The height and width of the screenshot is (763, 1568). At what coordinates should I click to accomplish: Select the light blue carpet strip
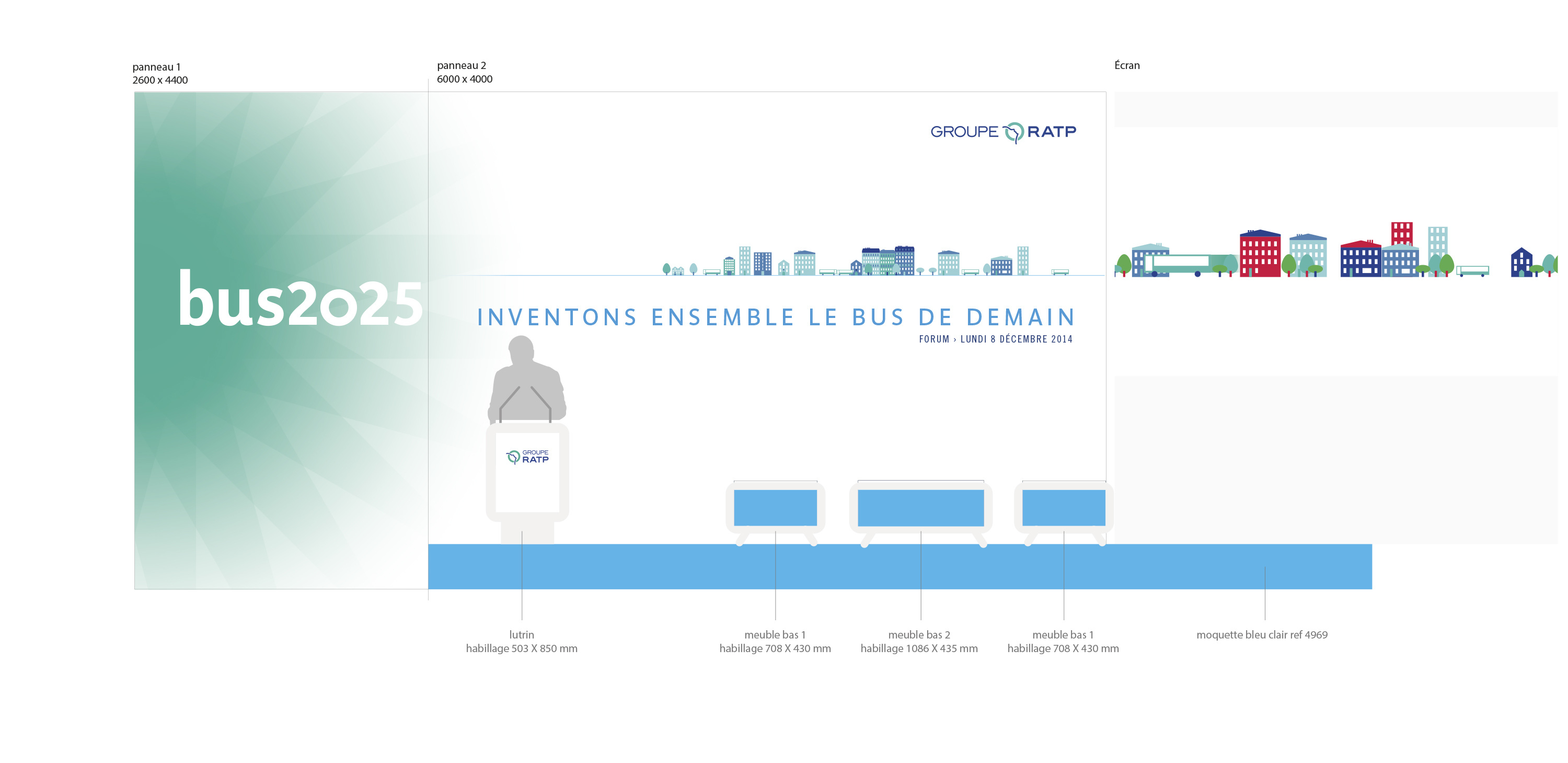900,566
